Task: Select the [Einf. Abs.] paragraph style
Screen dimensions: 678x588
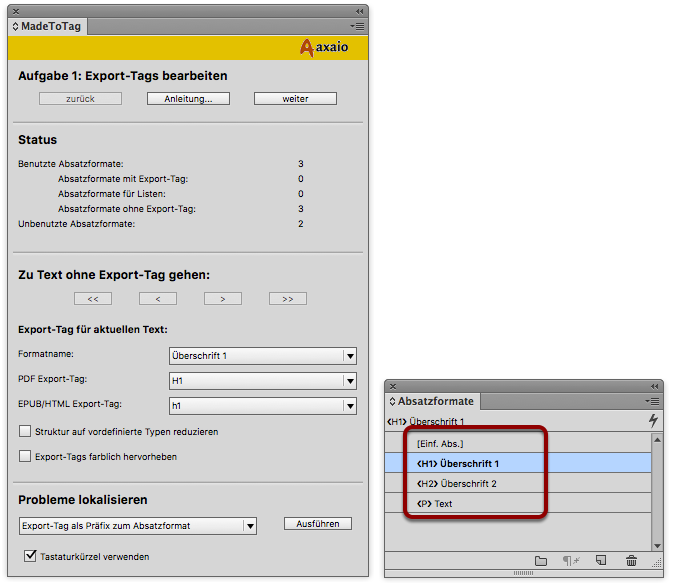Action: (x=518, y=444)
